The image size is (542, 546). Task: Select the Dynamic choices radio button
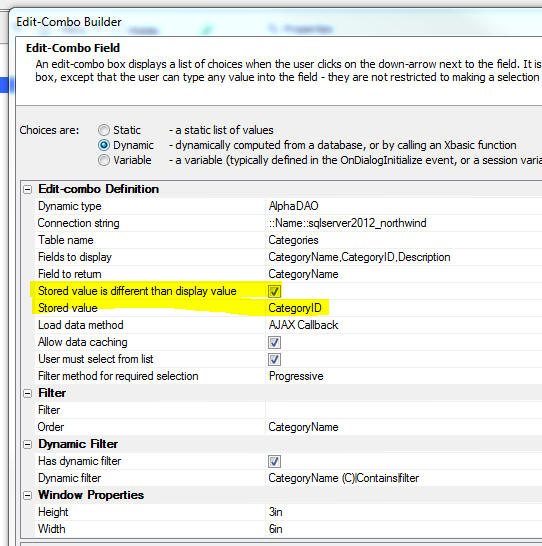(104, 145)
